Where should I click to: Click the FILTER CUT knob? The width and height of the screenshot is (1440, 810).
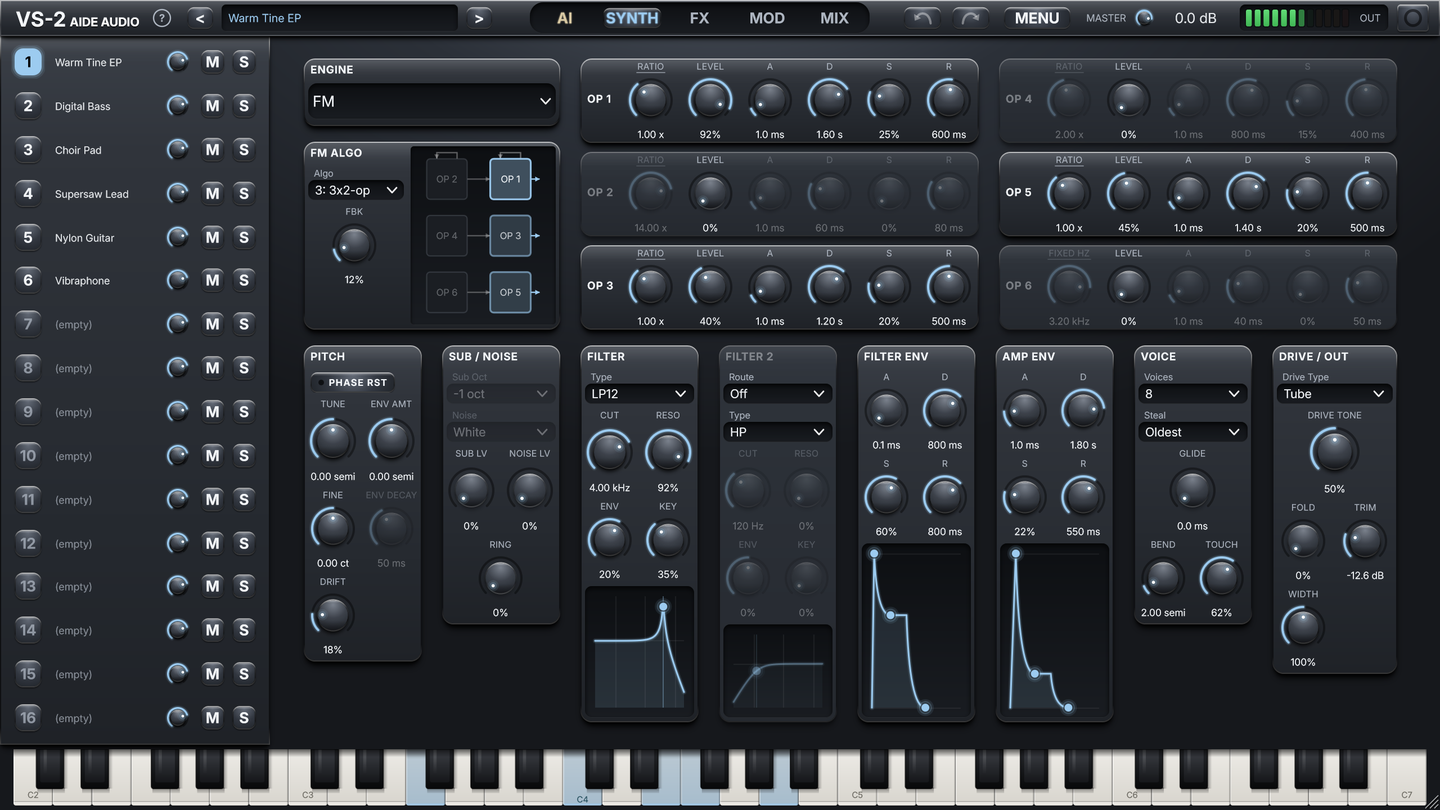tap(609, 452)
